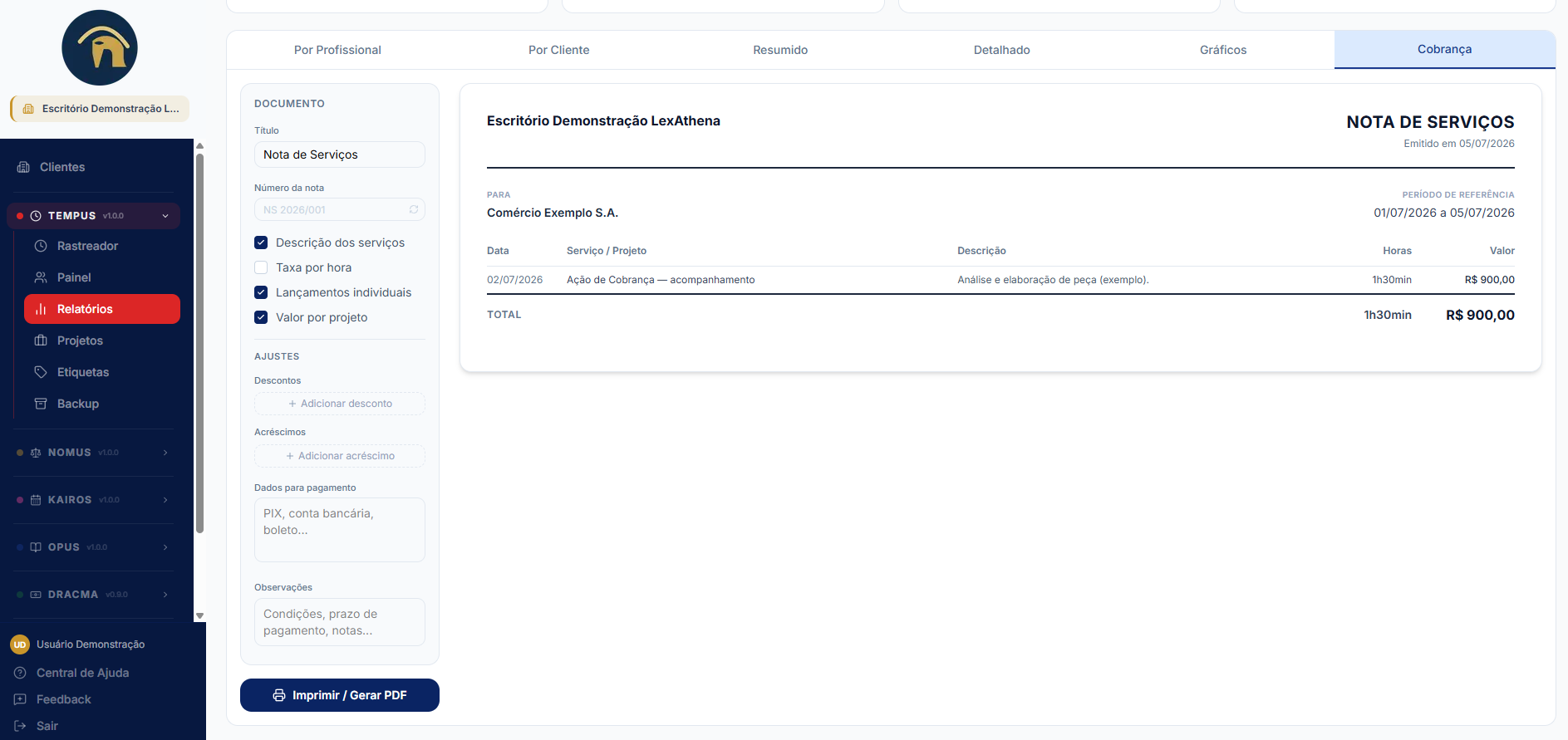Enable Taxa por hora checkbox
1568x740 pixels.
coord(261,267)
